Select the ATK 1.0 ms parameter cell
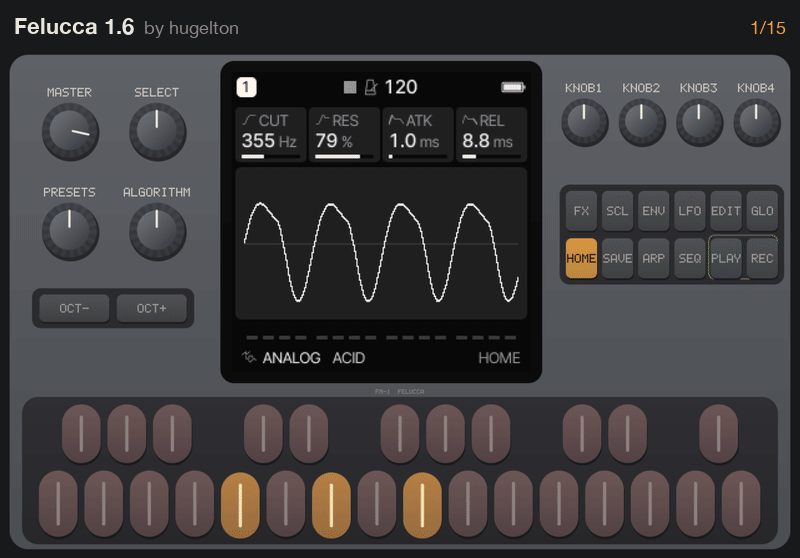The height and width of the screenshot is (558, 800). coord(418,135)
